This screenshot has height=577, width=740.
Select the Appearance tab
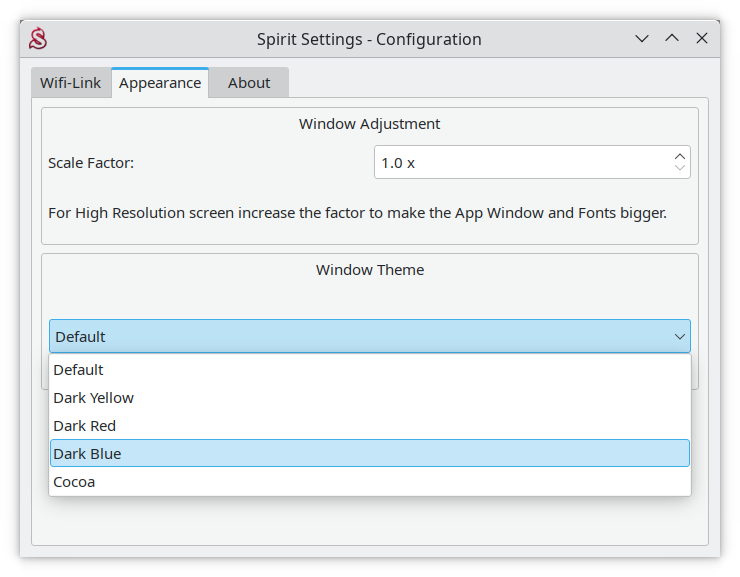[160, 83]
